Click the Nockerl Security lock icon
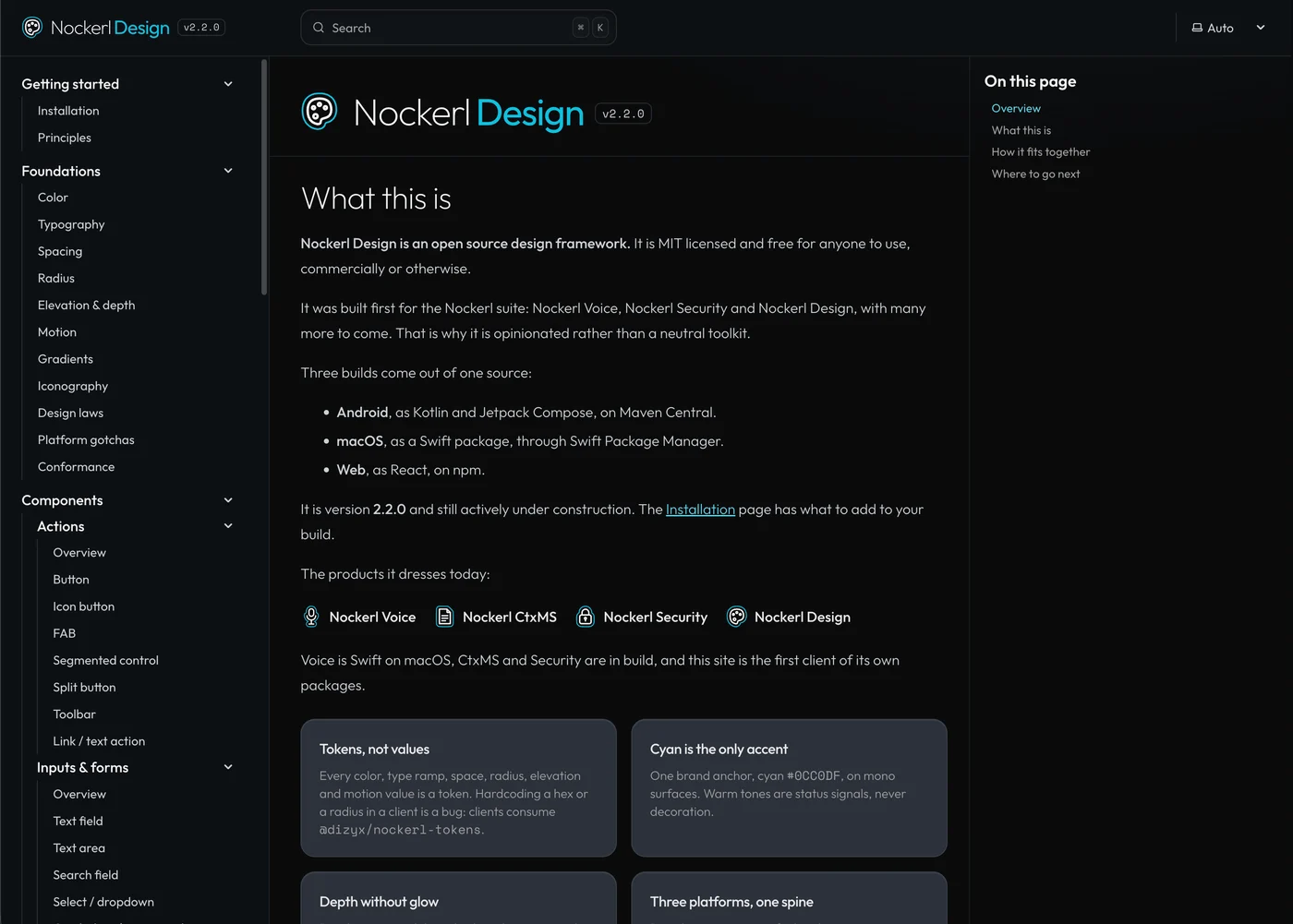 585,617
